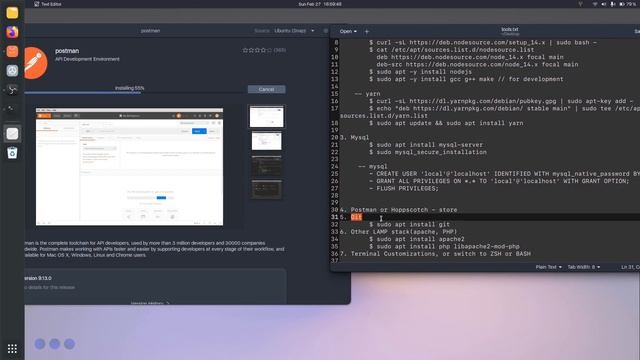
Task: Click '$ sudo apt install php libapache2-mod-php'
Action: pos(444,247)
